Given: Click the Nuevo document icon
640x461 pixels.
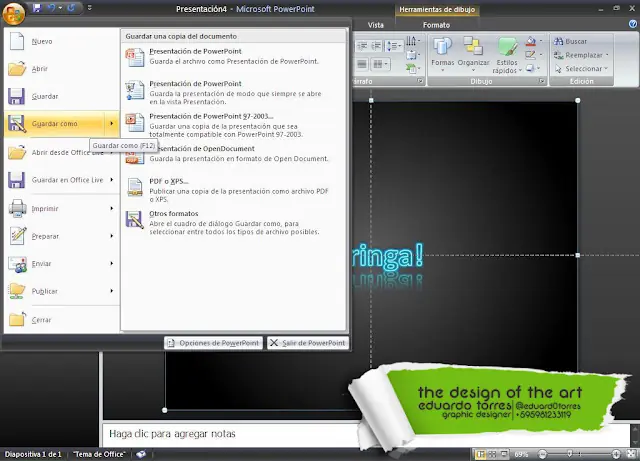Looking at the screenshot, I should pos(17,42).
